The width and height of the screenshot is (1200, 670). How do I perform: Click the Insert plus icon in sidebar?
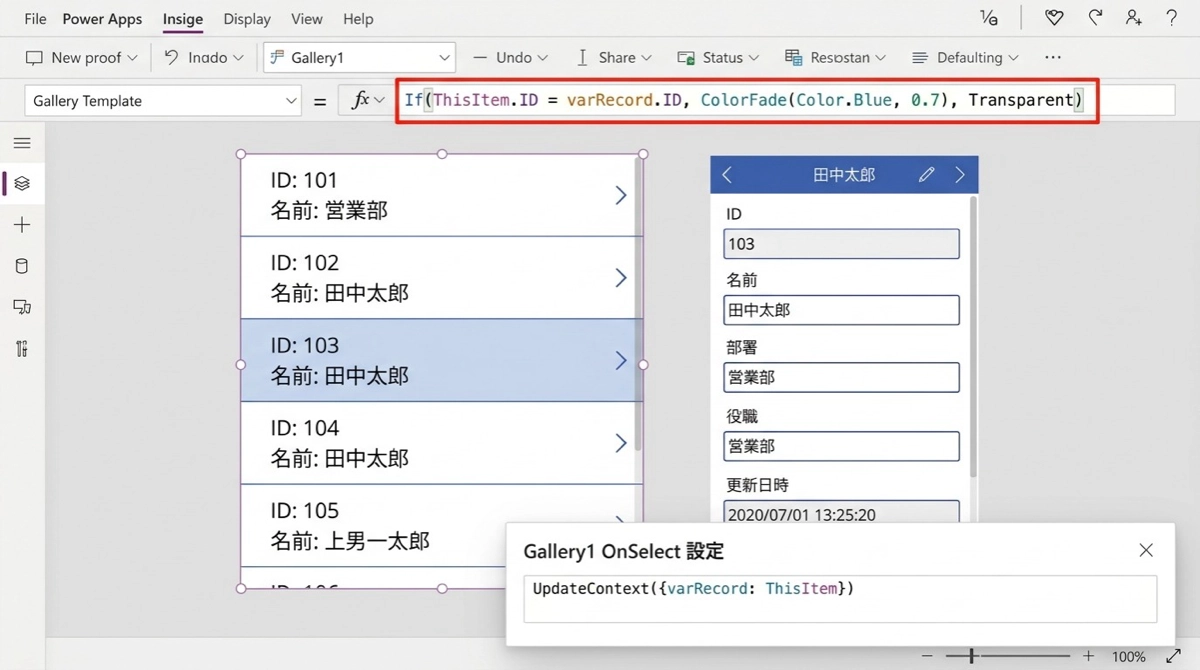(22, 225)
